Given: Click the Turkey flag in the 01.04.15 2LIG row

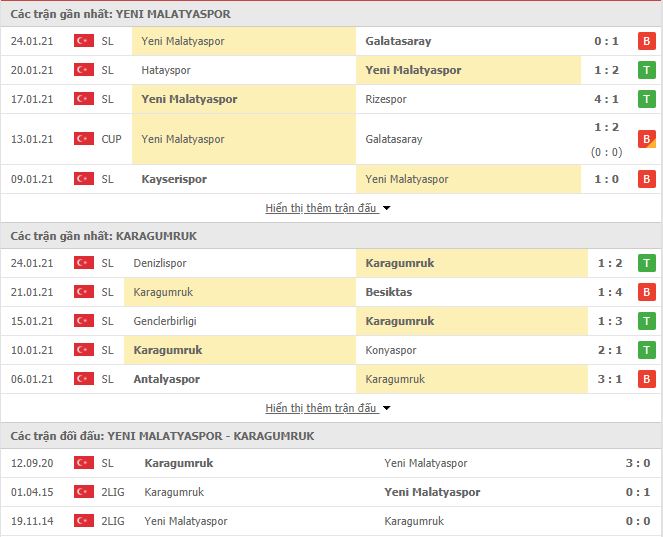Looking at the screenshot, I should [x=84, y=492].
